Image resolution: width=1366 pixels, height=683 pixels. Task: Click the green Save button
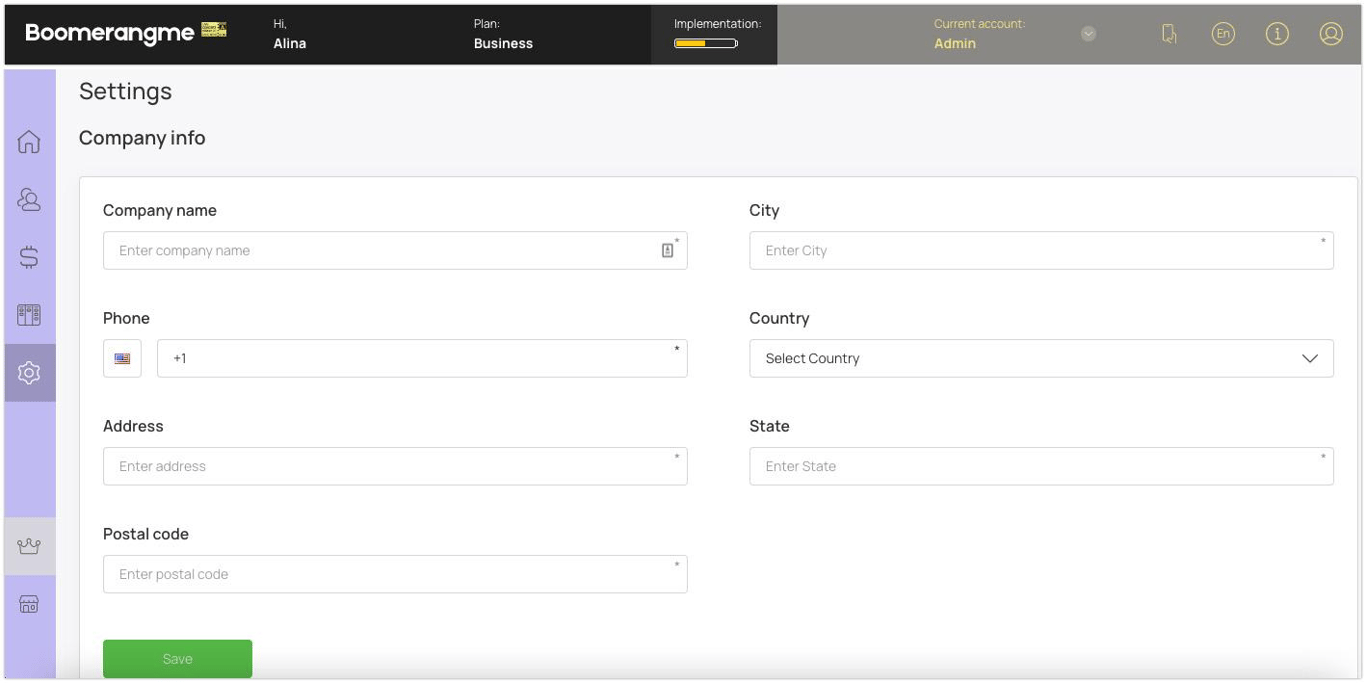pyautogui.click(x=177, y=659)
